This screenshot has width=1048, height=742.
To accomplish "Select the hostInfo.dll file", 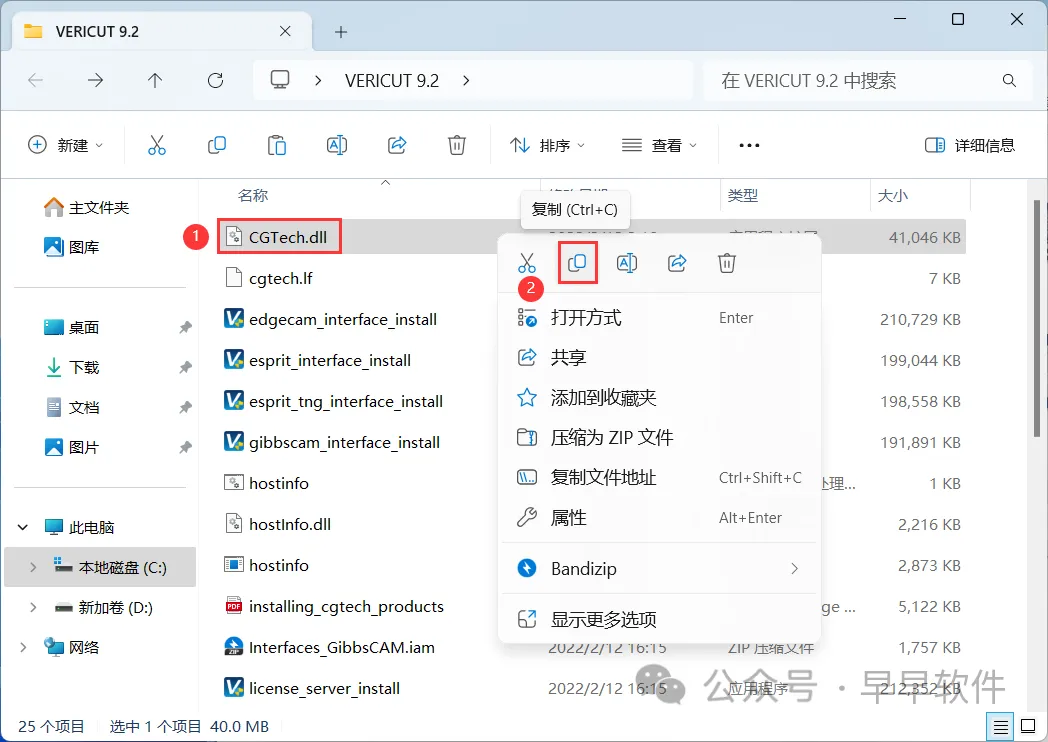I will point(278,524).
